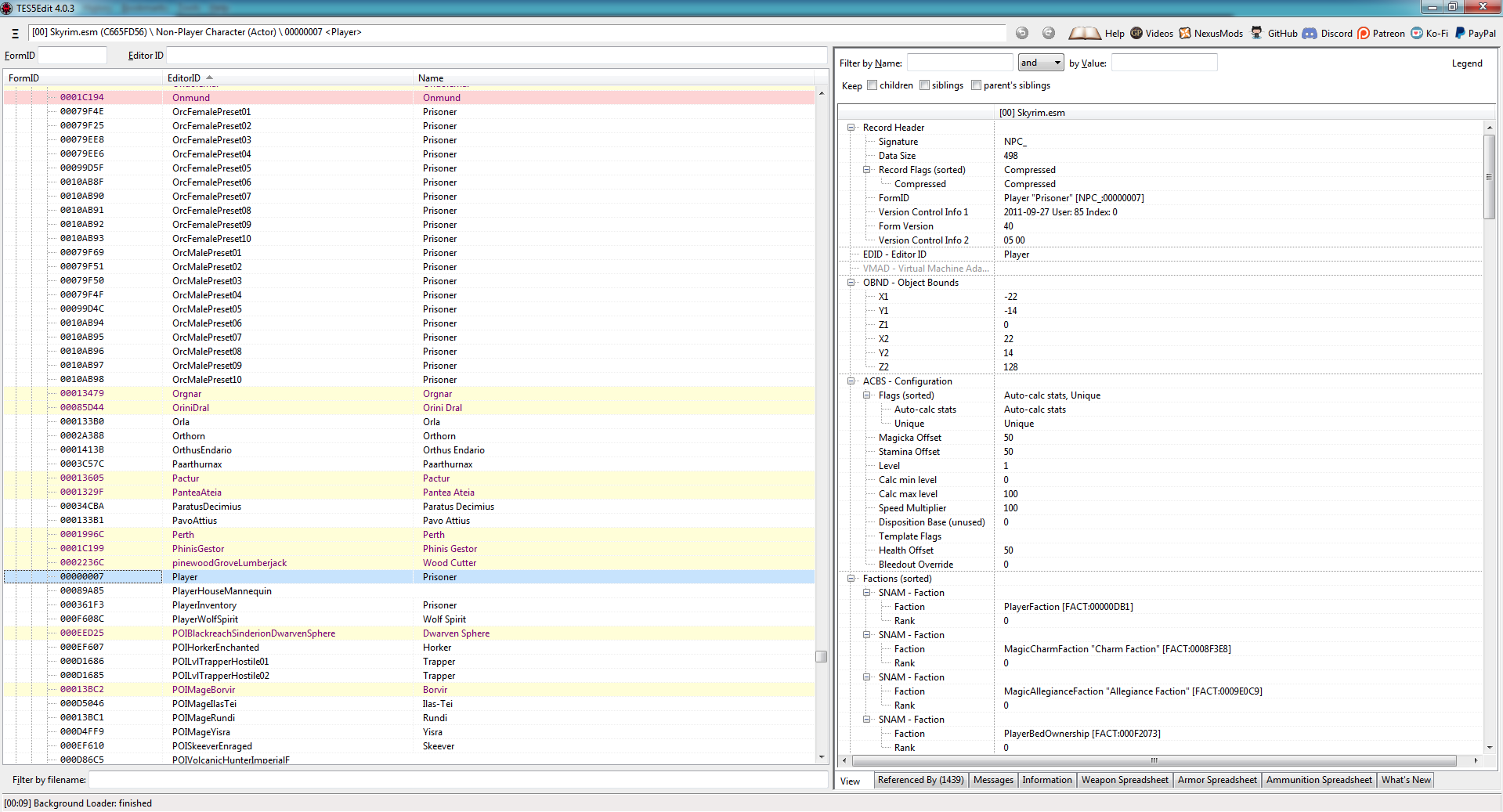This screenshot has height=812, width=1503.
Task: Select the Paarthurnax record row
Action: 409,464
